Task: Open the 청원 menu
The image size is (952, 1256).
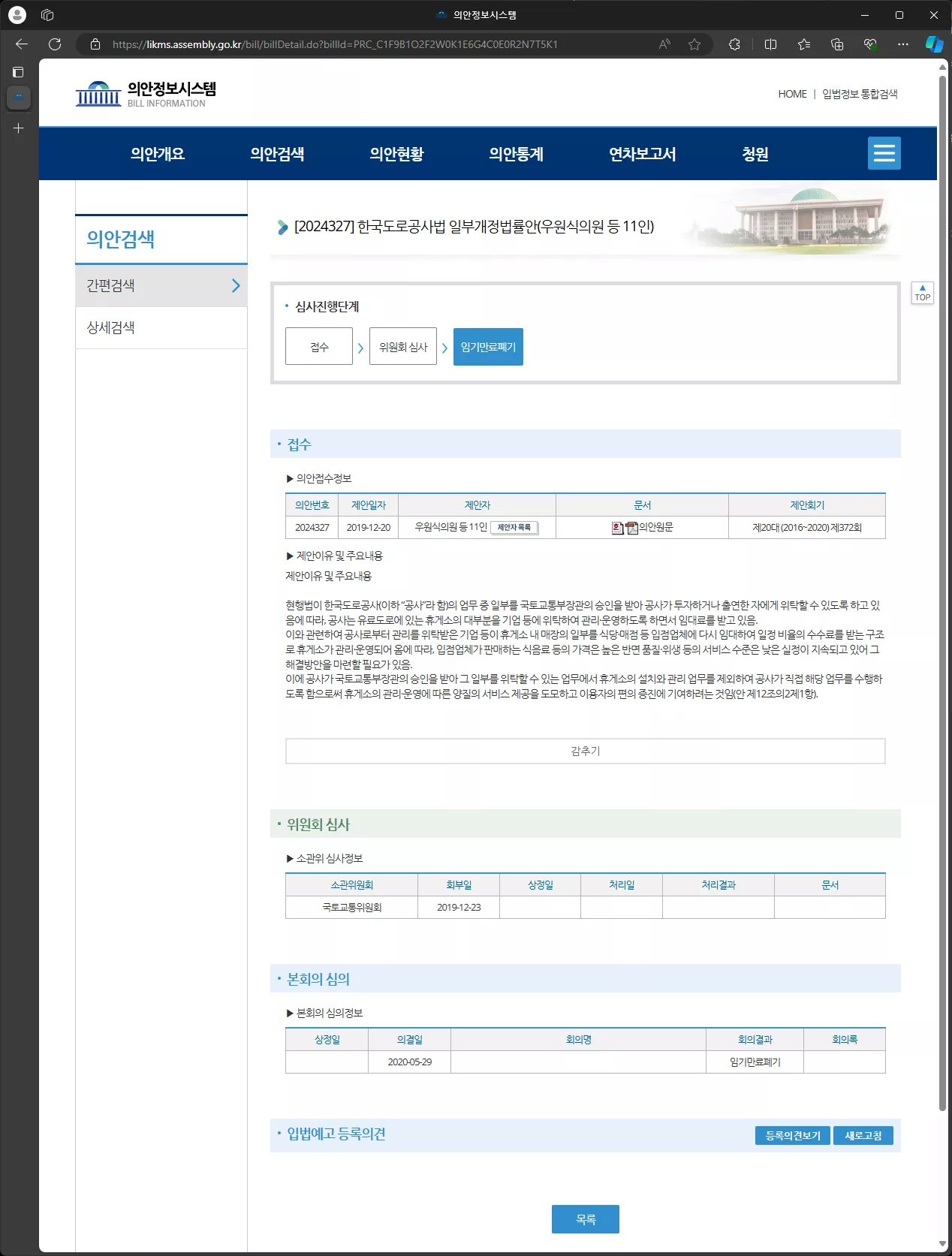Action: (x=755, y=154)
